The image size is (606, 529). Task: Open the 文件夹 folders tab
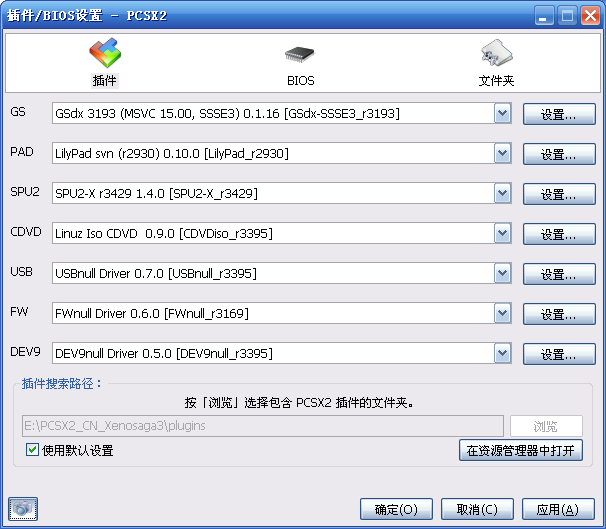tap(496, 63)
